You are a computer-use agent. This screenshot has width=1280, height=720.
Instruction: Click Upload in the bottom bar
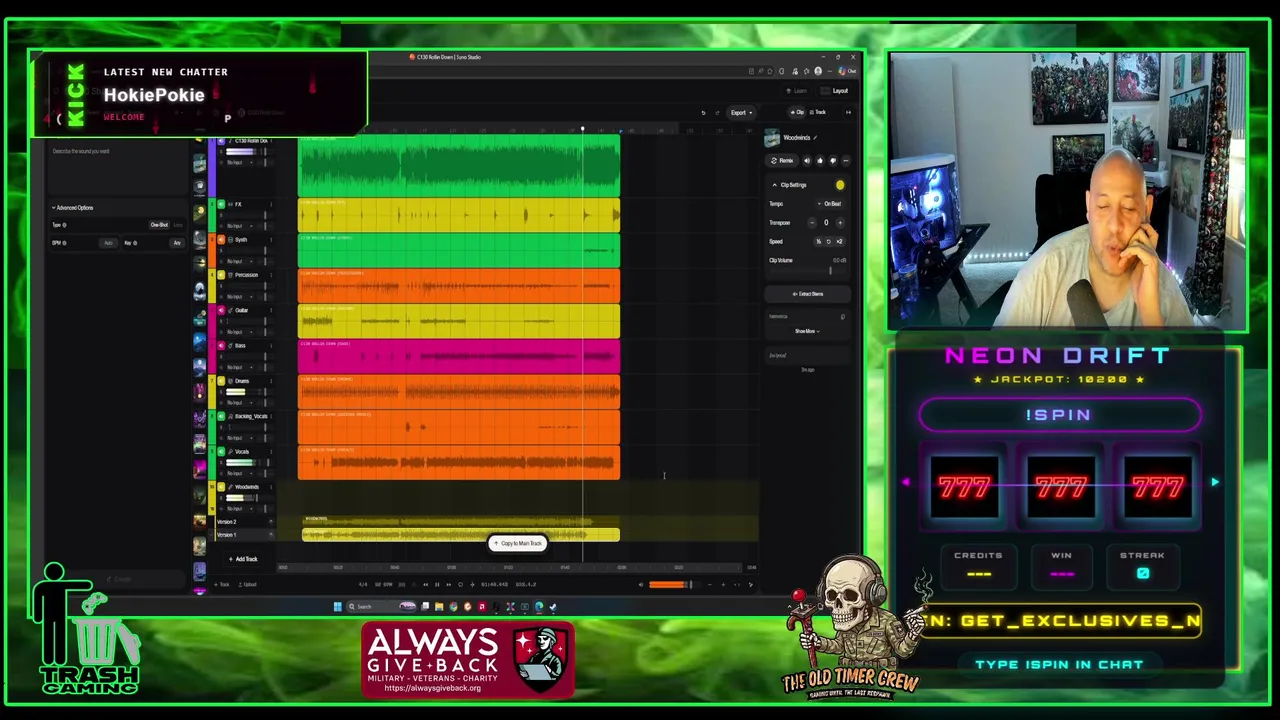pyautogui.click(x=247, y=584)
